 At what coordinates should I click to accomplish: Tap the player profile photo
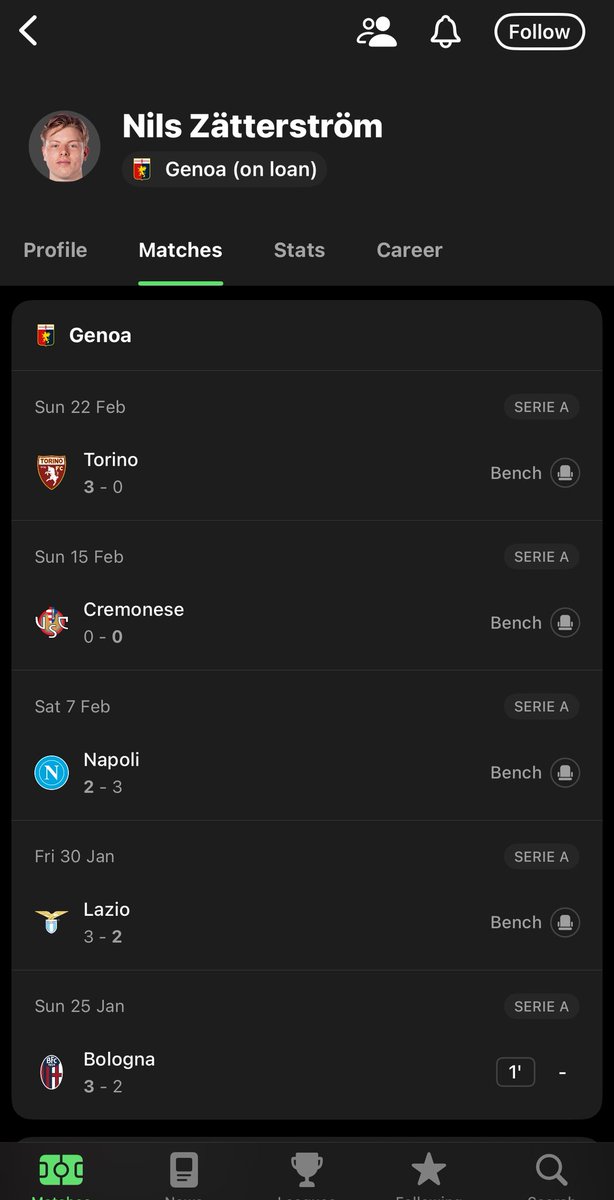click(x=65, y=147)
